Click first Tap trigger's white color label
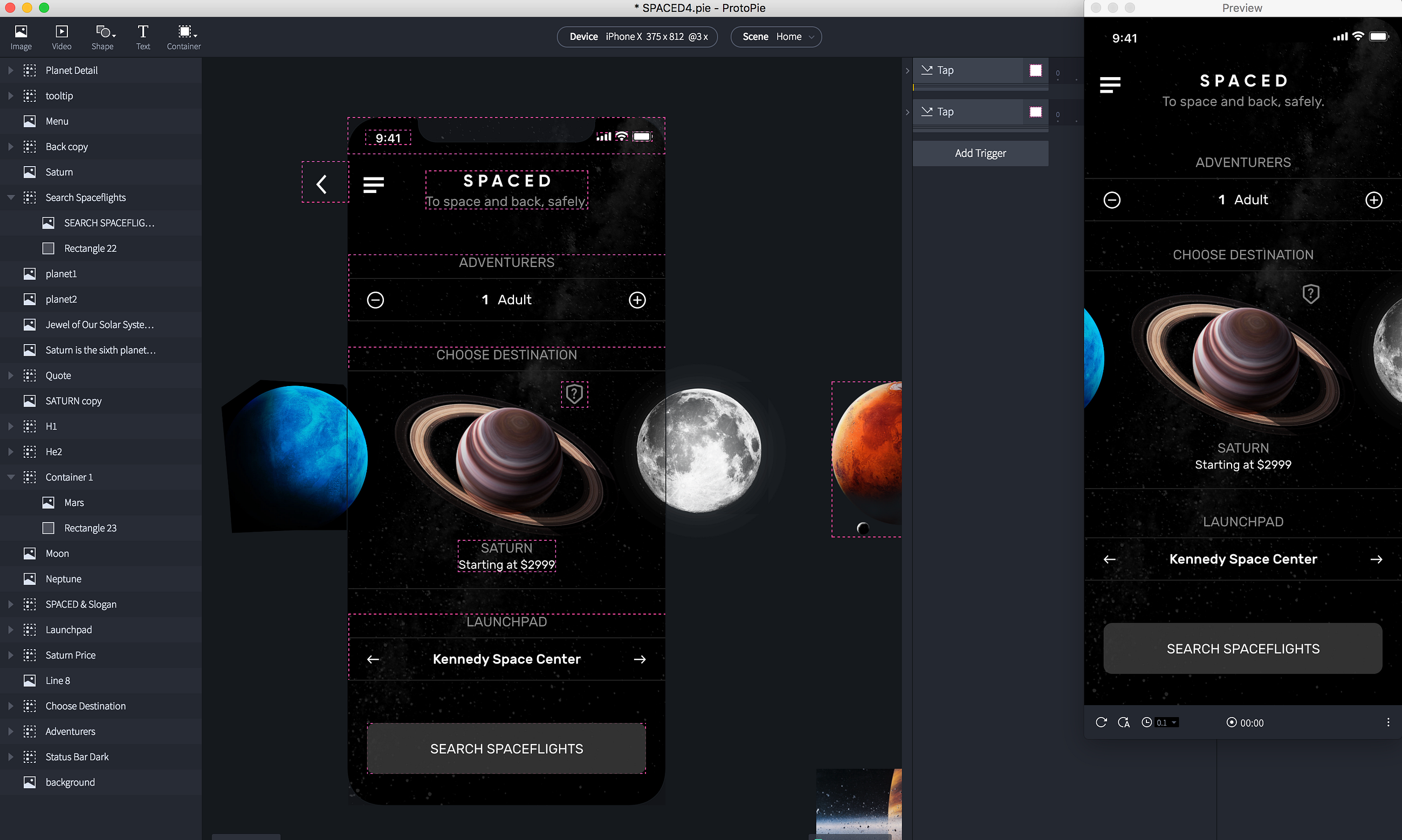The height and width of the screenshot is (840, 1402). (x=1035, y=70)
